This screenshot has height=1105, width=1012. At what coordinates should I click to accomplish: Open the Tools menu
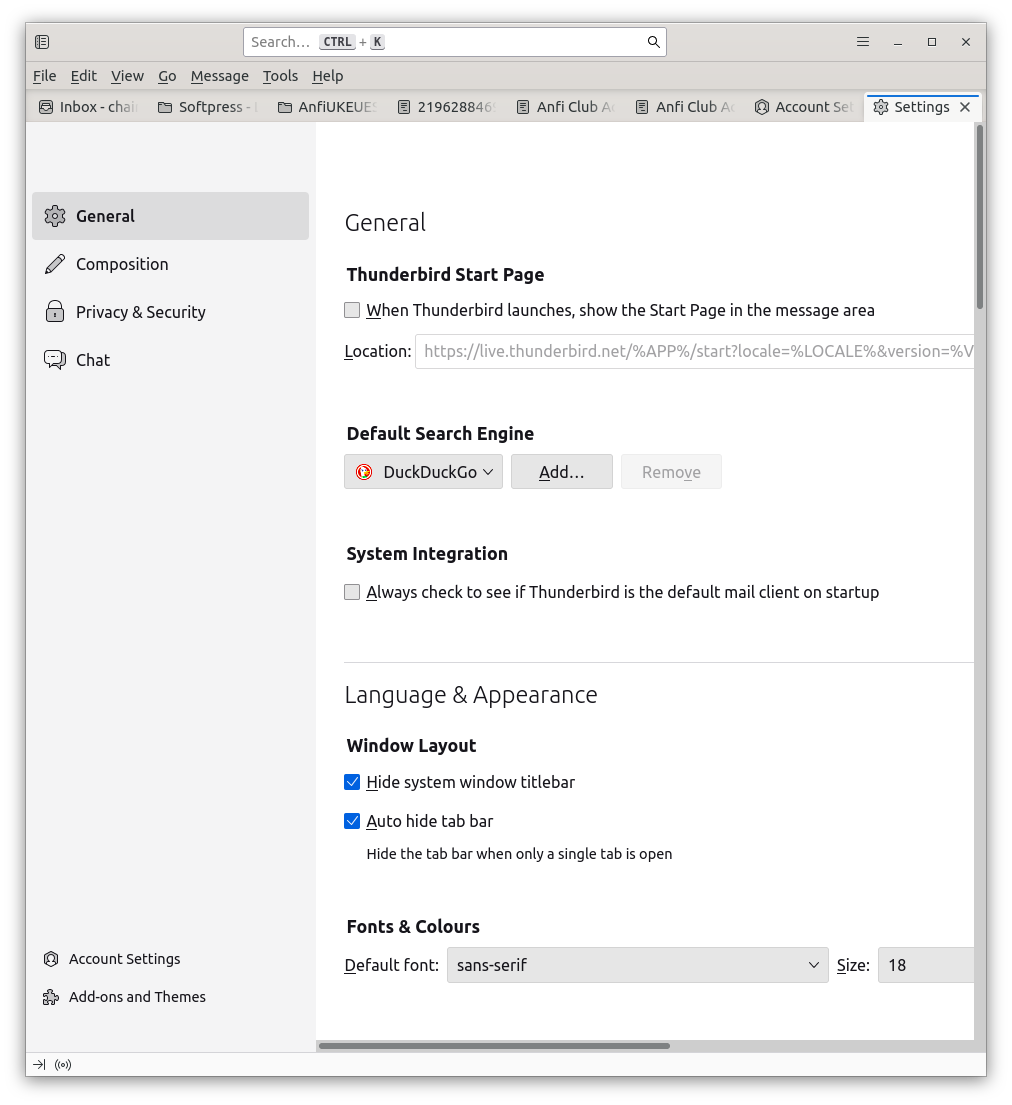(x=280, y=76)
